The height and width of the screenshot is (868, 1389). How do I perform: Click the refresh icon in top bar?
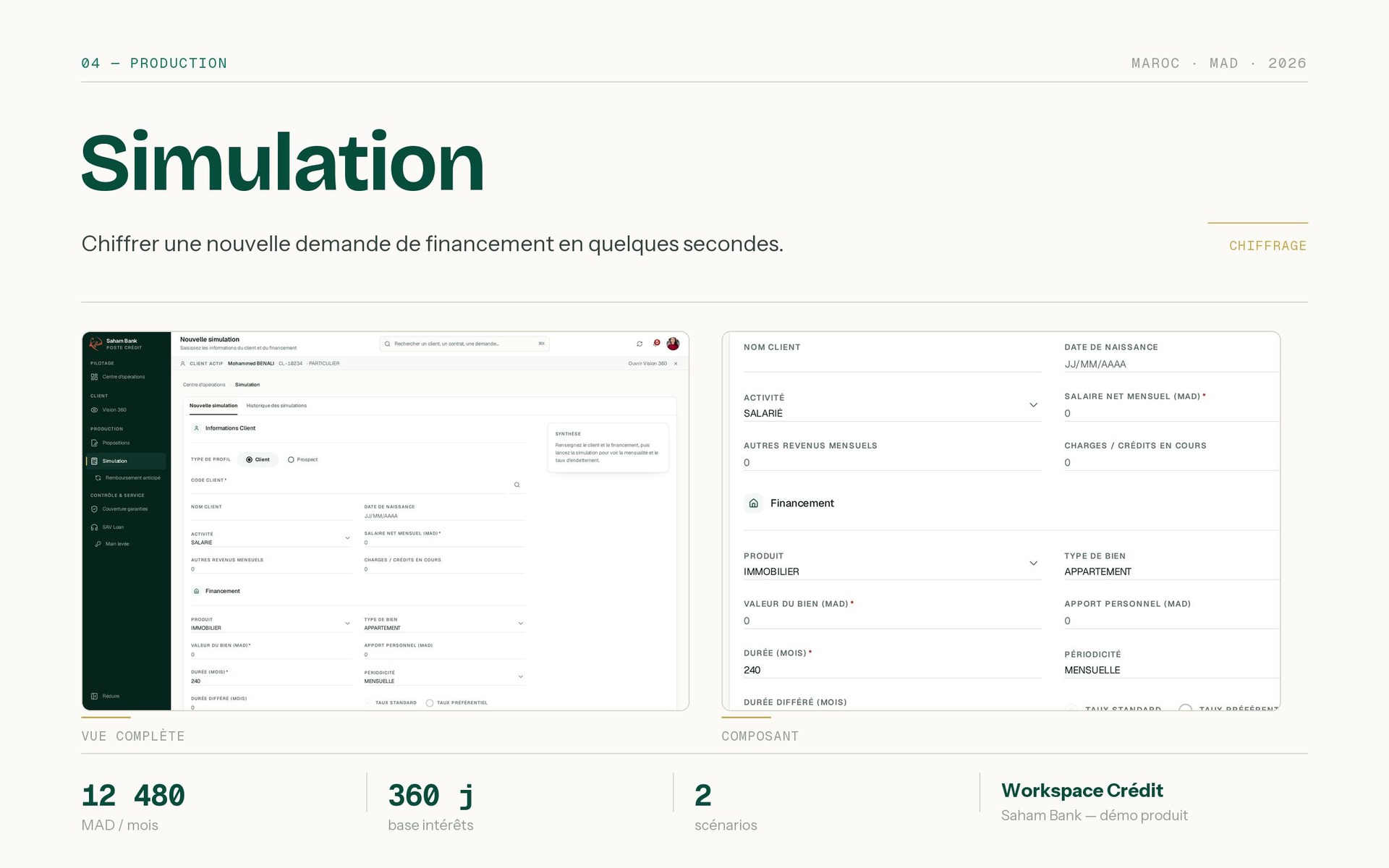coord(640,344)
